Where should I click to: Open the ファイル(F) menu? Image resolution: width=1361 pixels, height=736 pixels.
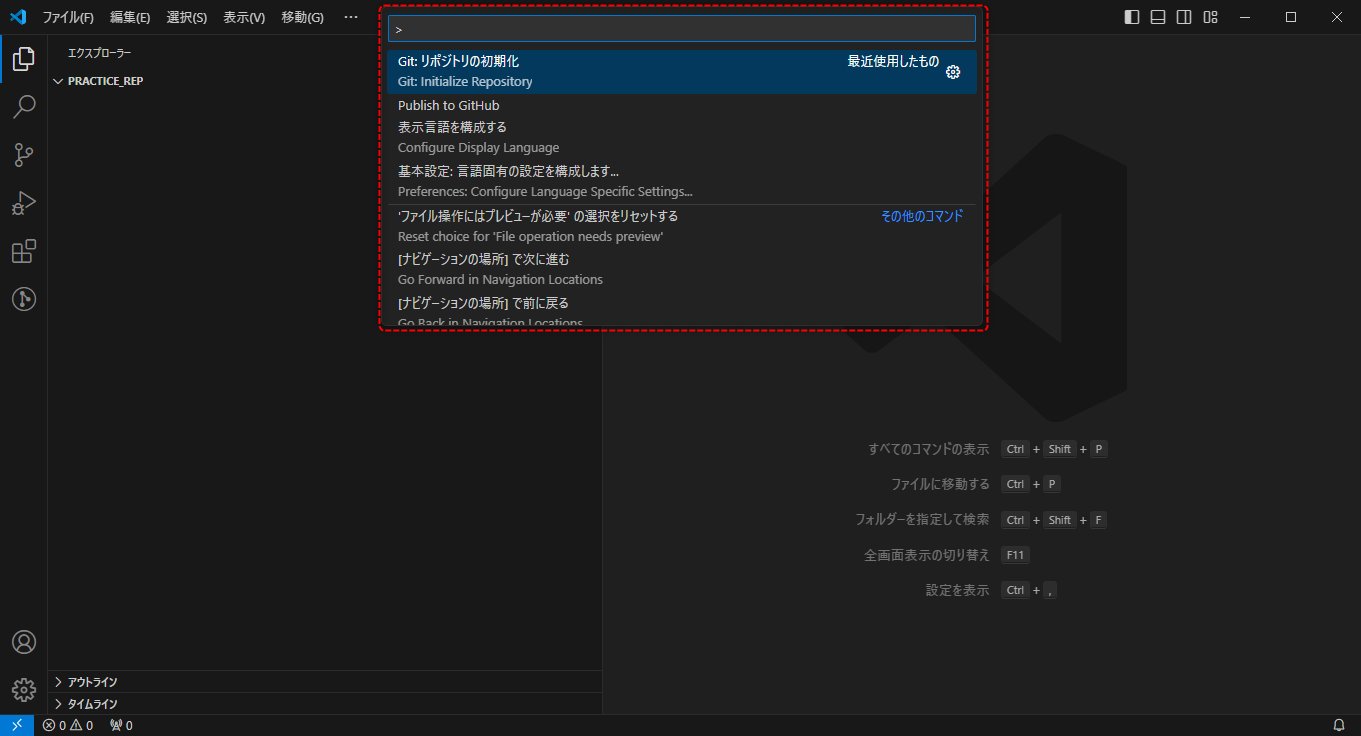coord(68,17)
